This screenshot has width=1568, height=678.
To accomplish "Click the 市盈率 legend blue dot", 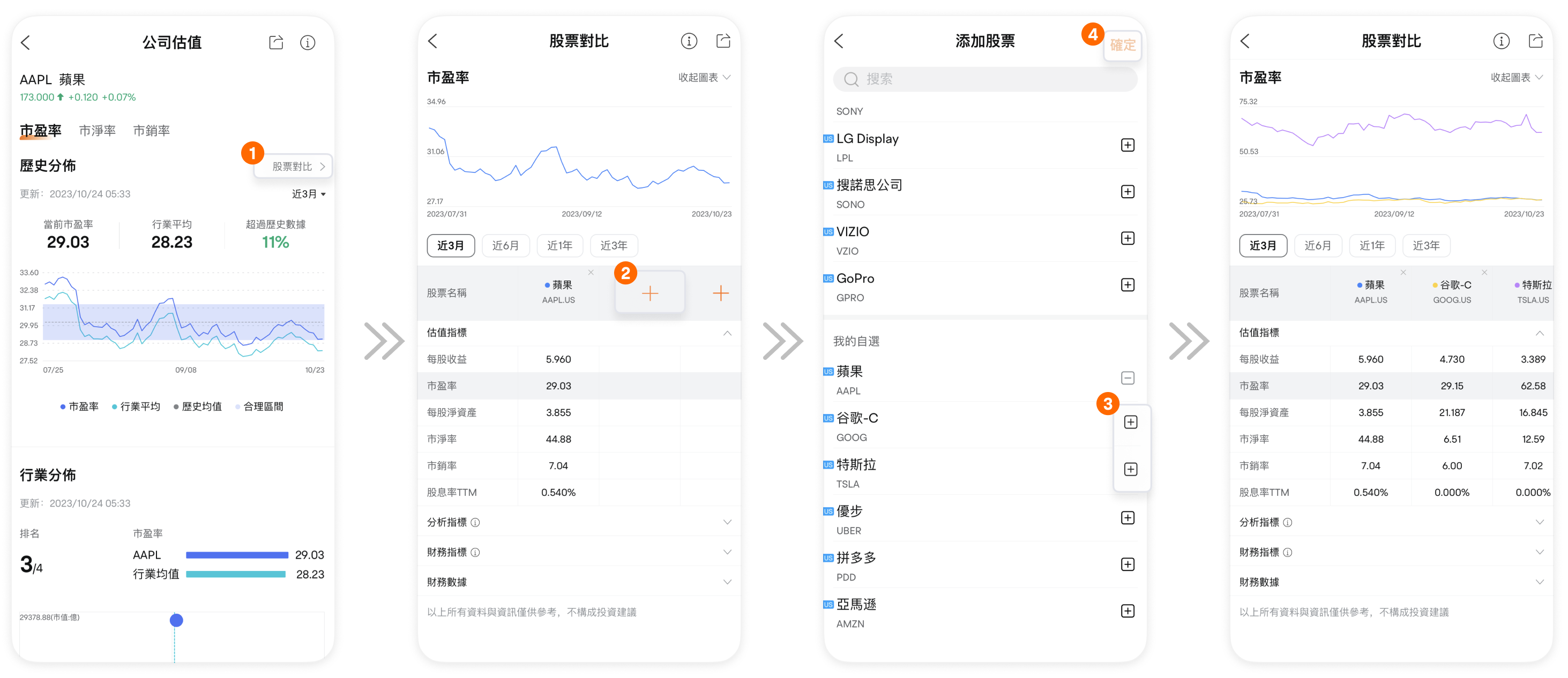I will coord(63,407).
